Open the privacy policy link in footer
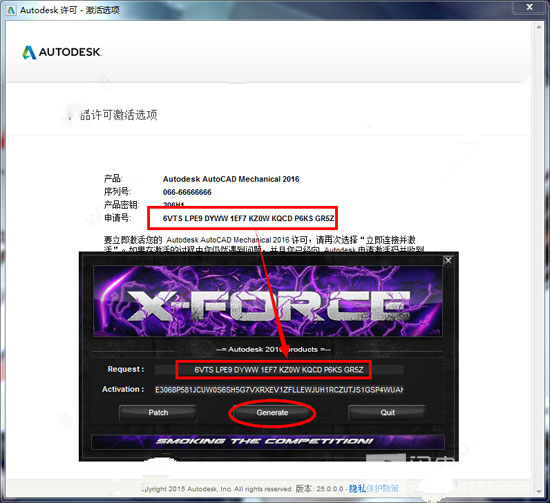The width and height of the screenshot is (550, 503). pos(374,488)
